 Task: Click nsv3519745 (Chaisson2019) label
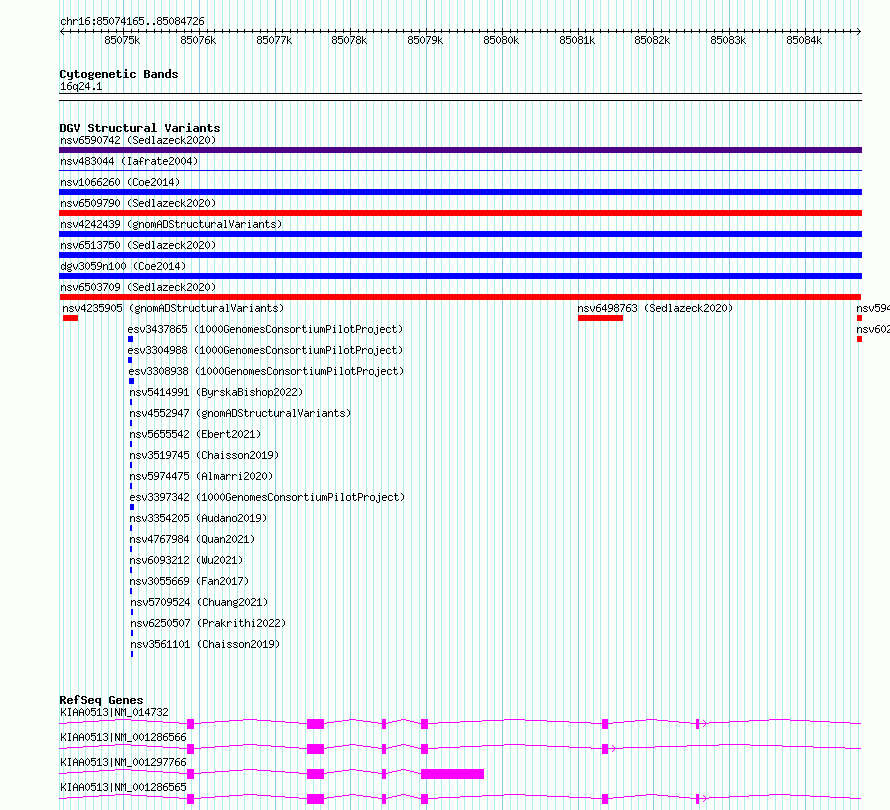point(204,455)
